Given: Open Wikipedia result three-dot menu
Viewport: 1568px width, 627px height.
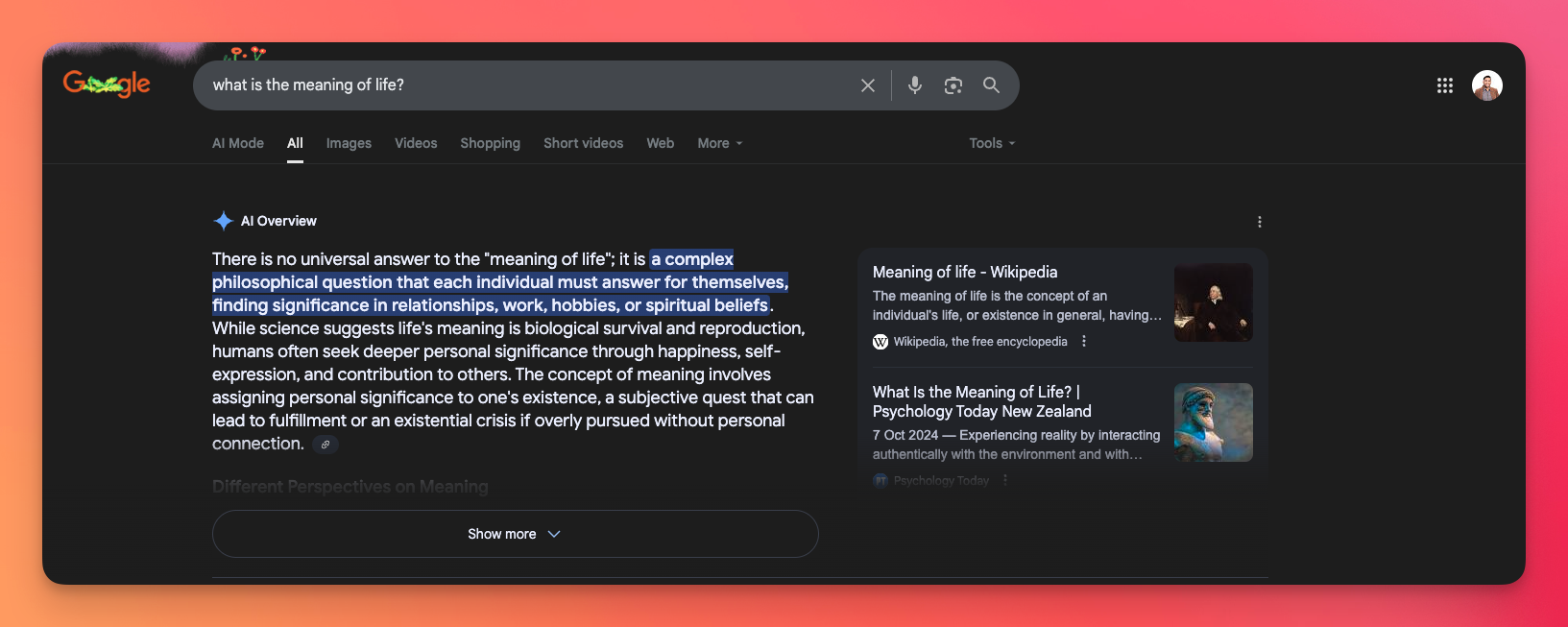Looking at the screenshot, I should coord(1084,342).
